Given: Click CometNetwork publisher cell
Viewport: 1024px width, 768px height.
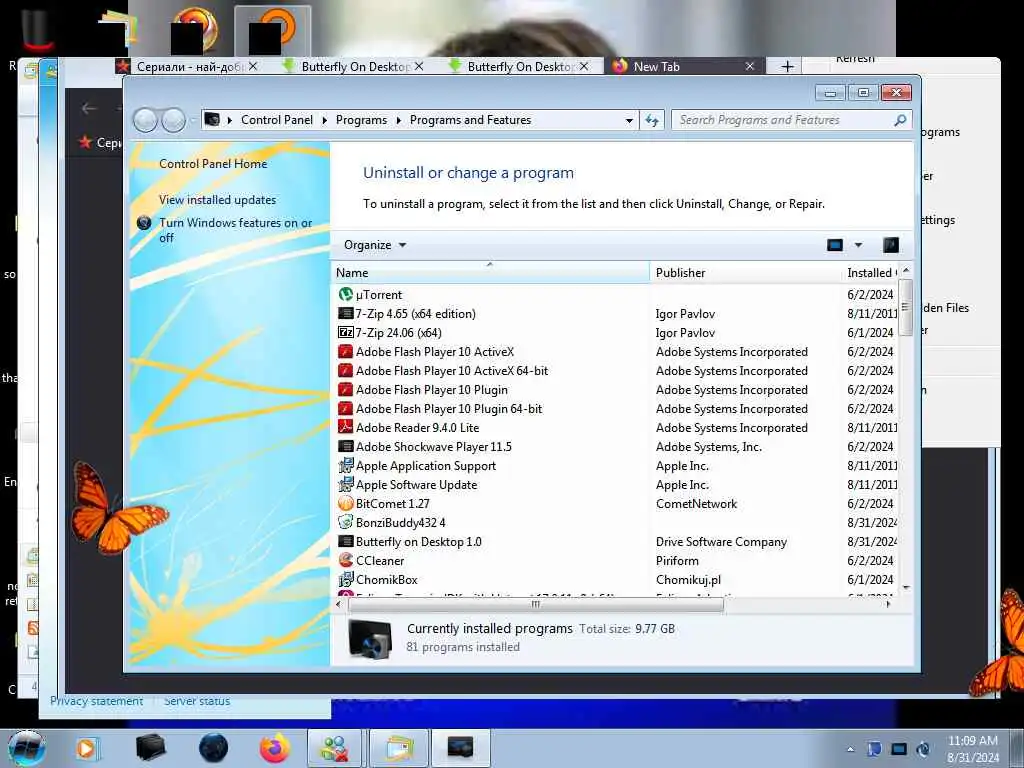Looking at the screenshot, I should coord(696,504).
